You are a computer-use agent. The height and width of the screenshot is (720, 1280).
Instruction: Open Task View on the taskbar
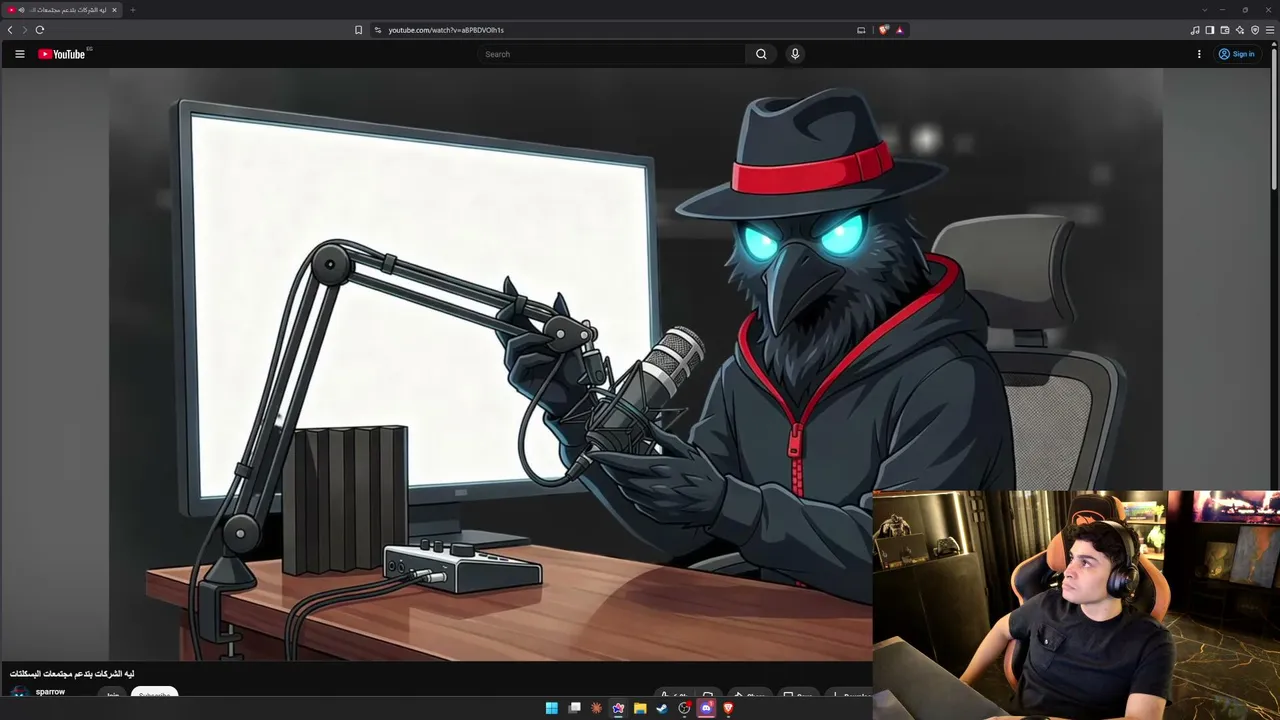[574, 708]
